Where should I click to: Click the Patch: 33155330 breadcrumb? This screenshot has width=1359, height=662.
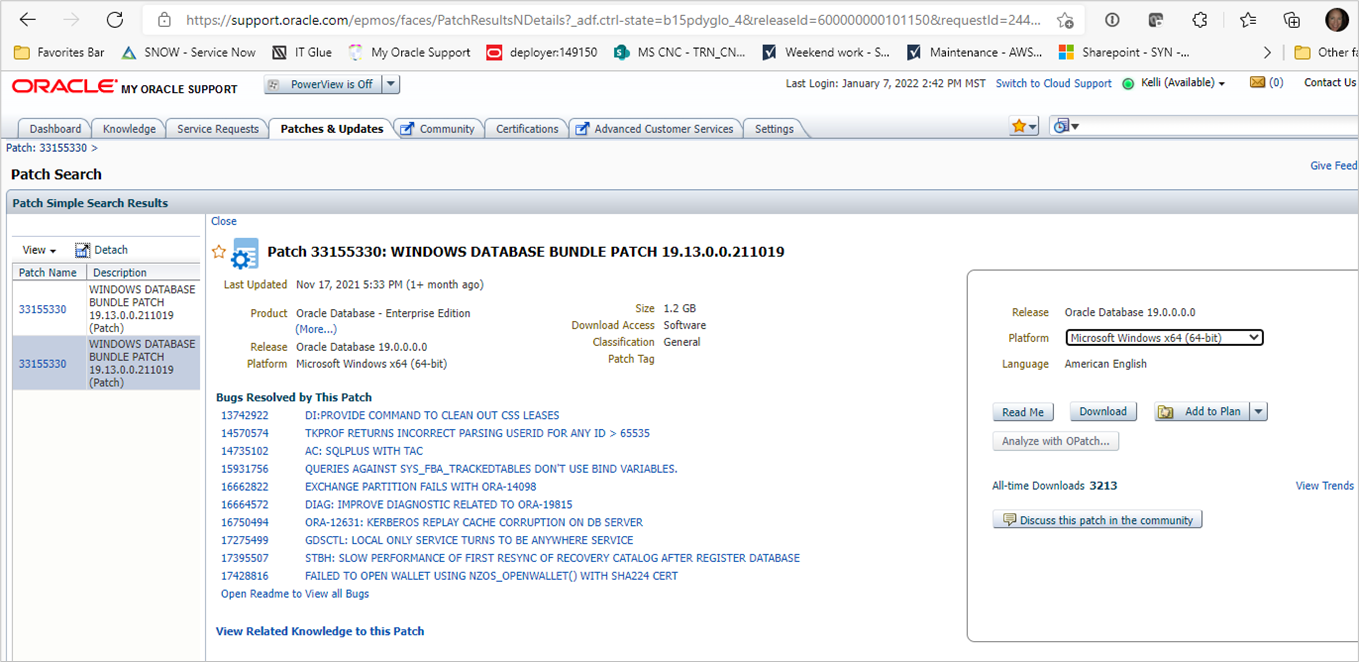48,148
